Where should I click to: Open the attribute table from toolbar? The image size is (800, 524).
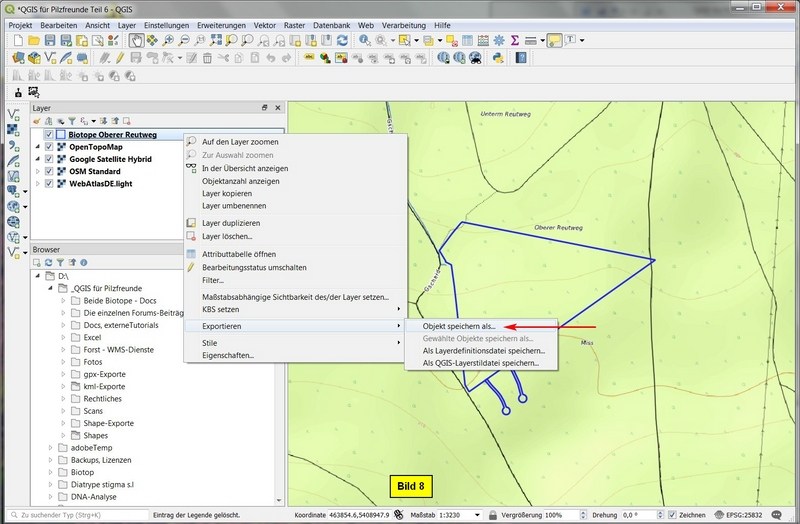(x=467, y=40)
